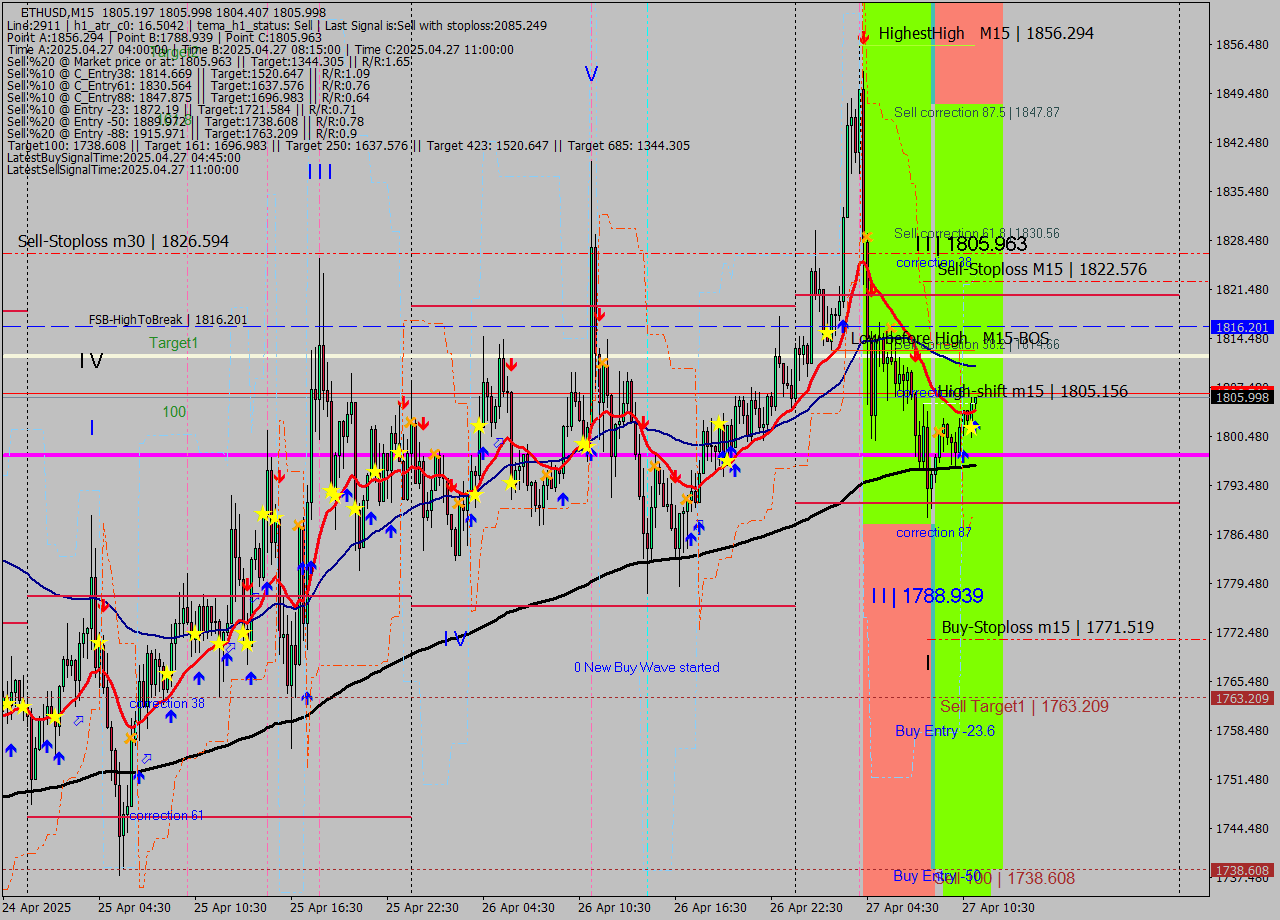
Task: Select the 24 Apr 2025 date label
Action: click(37, 907)
